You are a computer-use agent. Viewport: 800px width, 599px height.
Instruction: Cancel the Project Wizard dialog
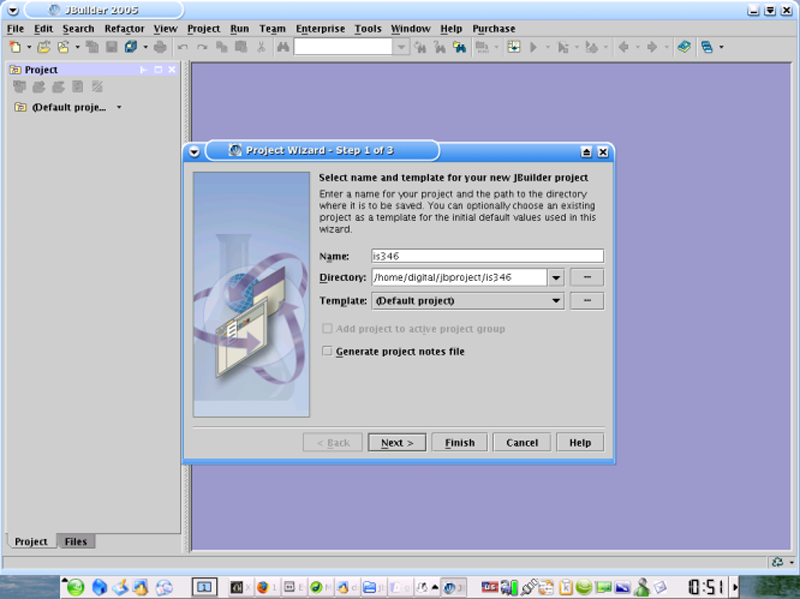522,442
